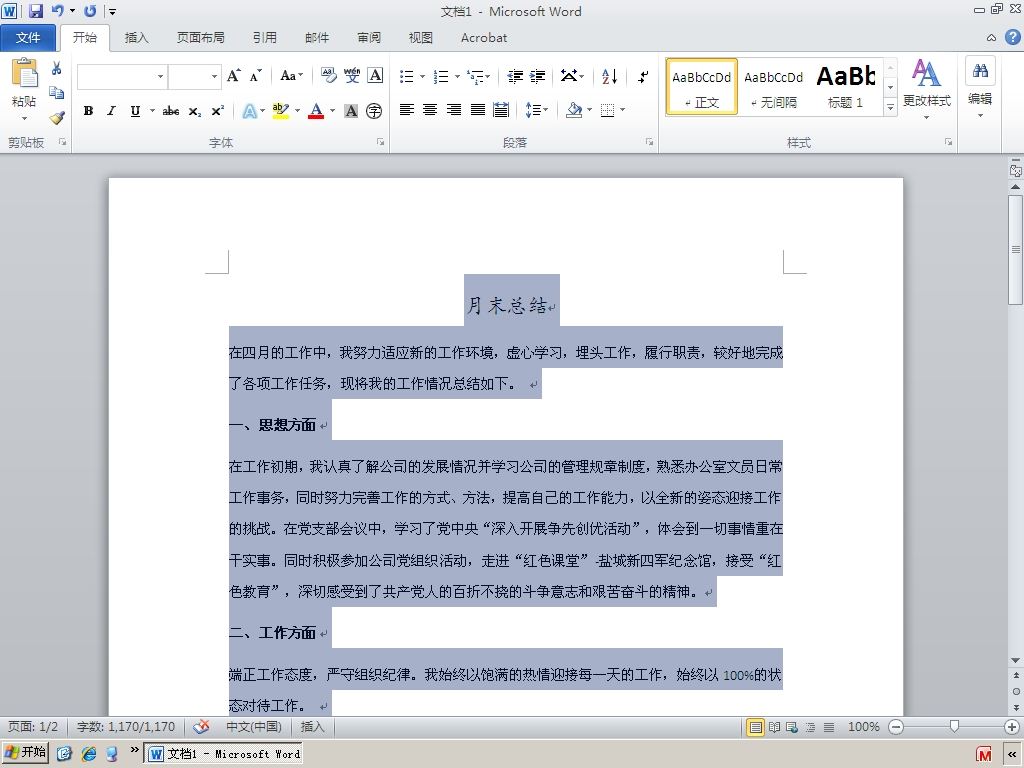Open the font color dropdown arrow
The image size is (1024, 768).
click(x=332, y=111)
